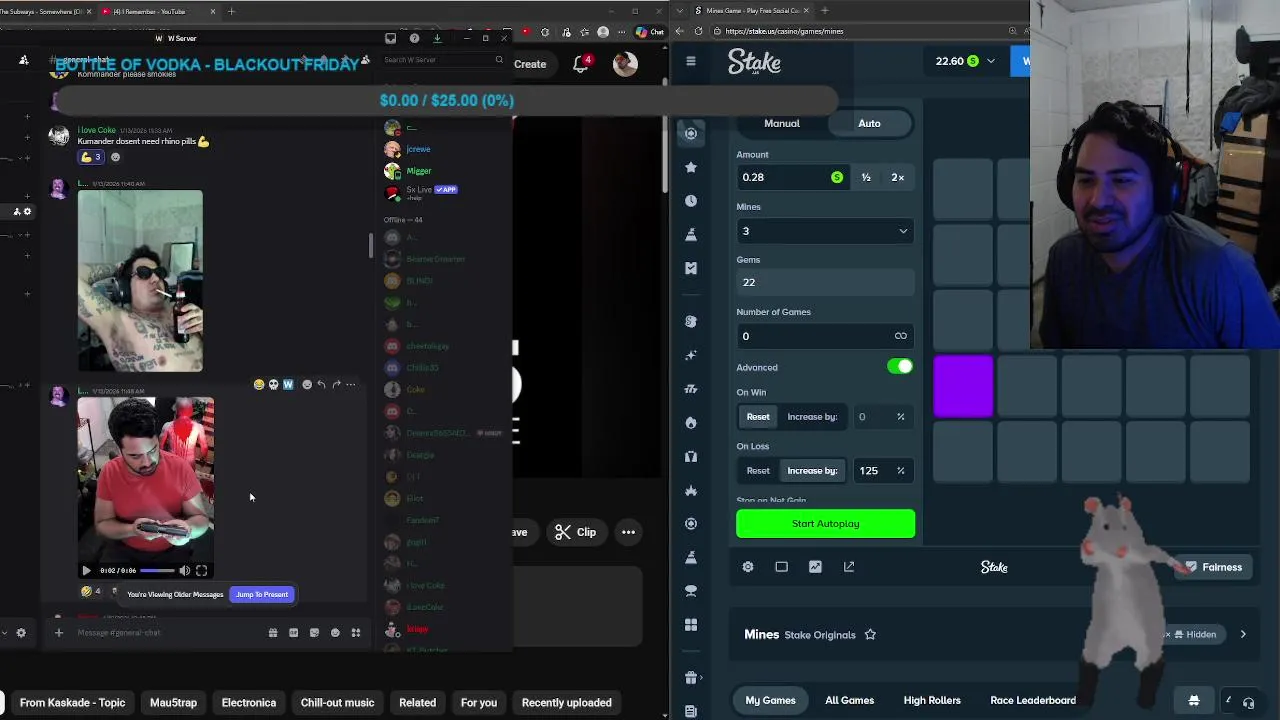Open YouTube more actions three-dot button
The image size is (1280, 720).
point(628,532)
